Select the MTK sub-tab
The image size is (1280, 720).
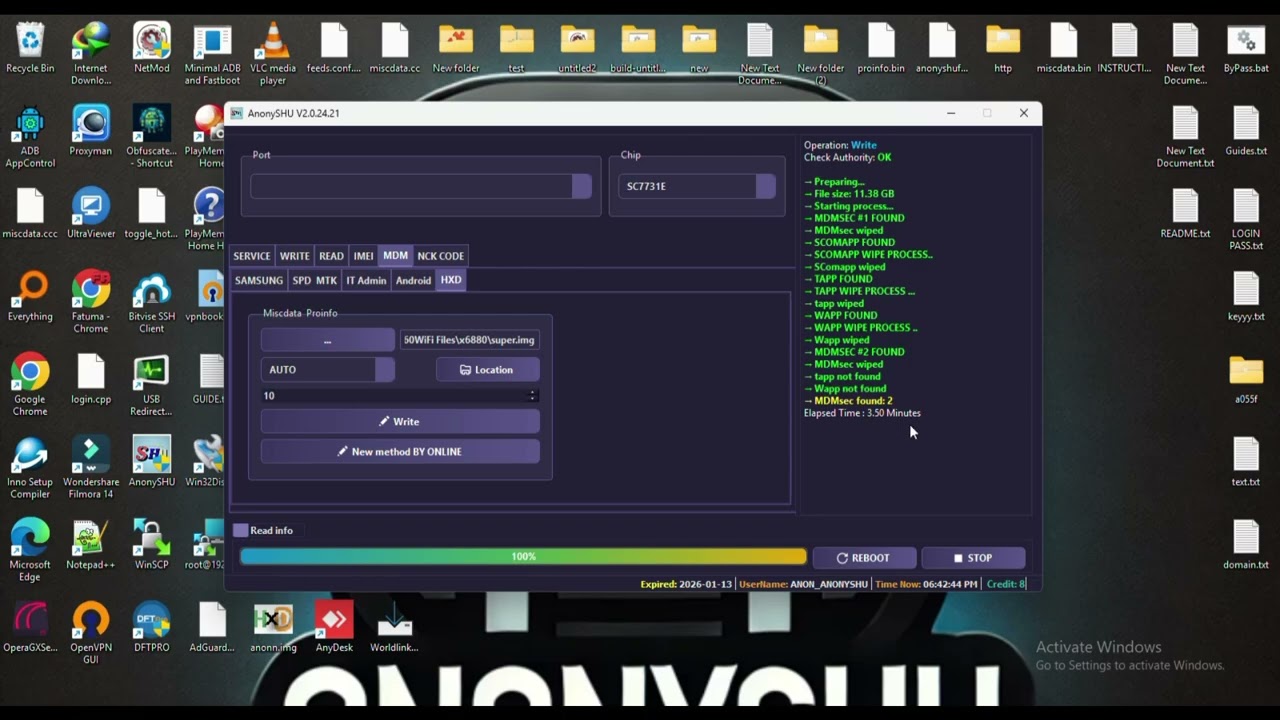pos(326,281)
